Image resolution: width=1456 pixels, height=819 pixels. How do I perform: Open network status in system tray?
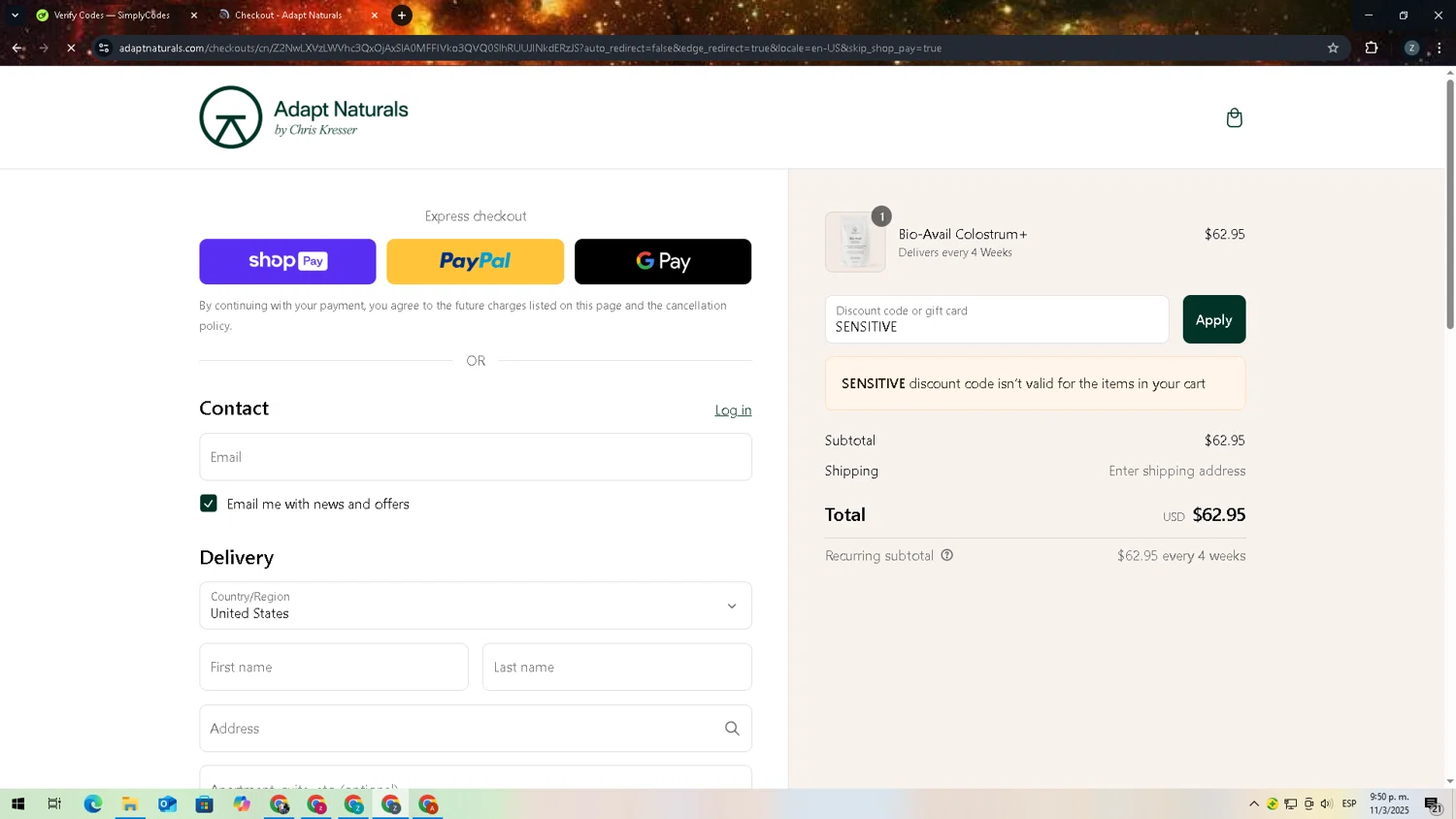(1290, 803)
